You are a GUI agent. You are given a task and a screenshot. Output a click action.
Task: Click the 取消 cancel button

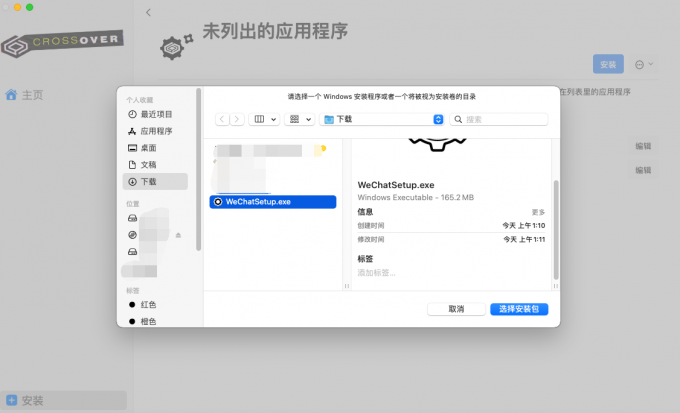point(456,309)
